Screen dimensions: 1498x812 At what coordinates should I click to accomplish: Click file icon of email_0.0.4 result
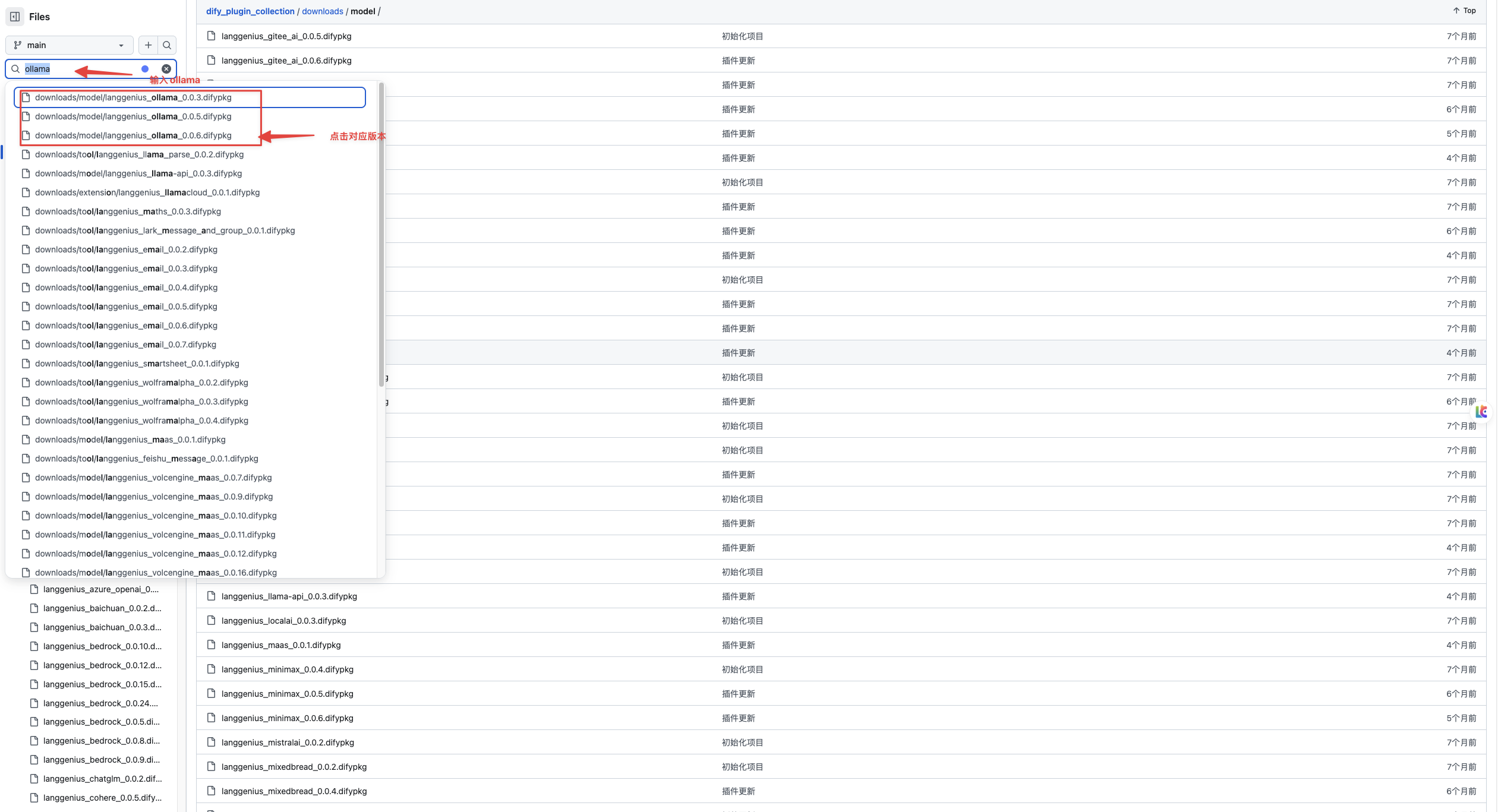(x=26, y=287)
